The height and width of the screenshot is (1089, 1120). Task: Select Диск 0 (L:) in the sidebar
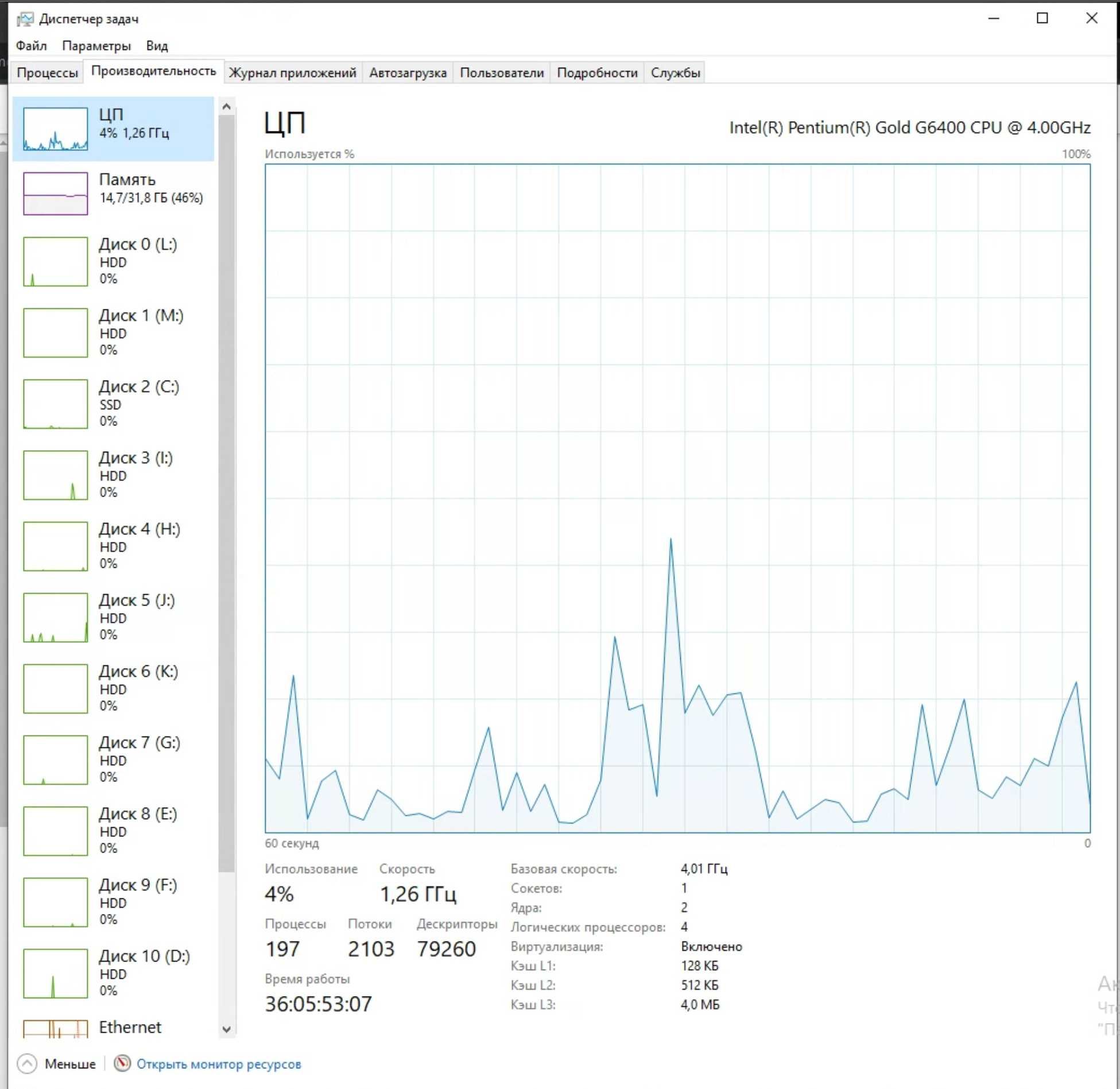[113, 261]
